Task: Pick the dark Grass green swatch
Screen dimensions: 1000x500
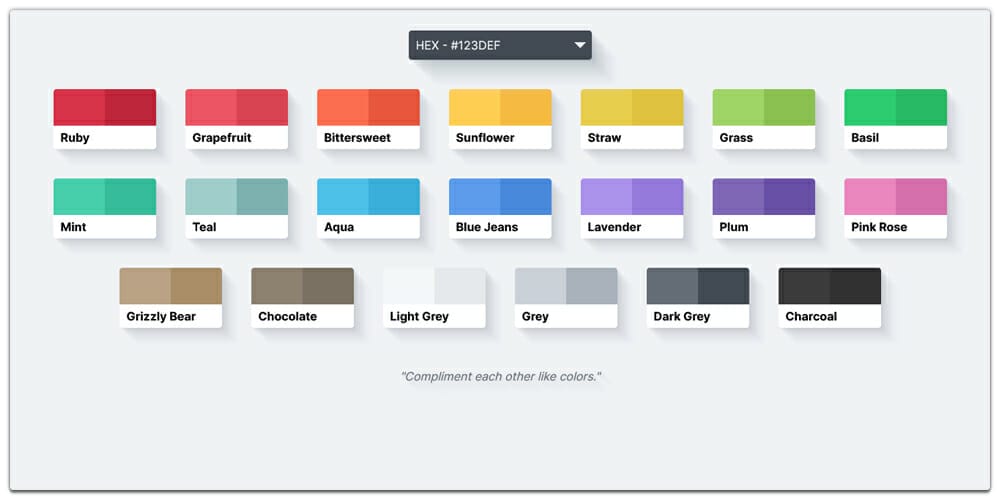Action: [x=790, y=107]
